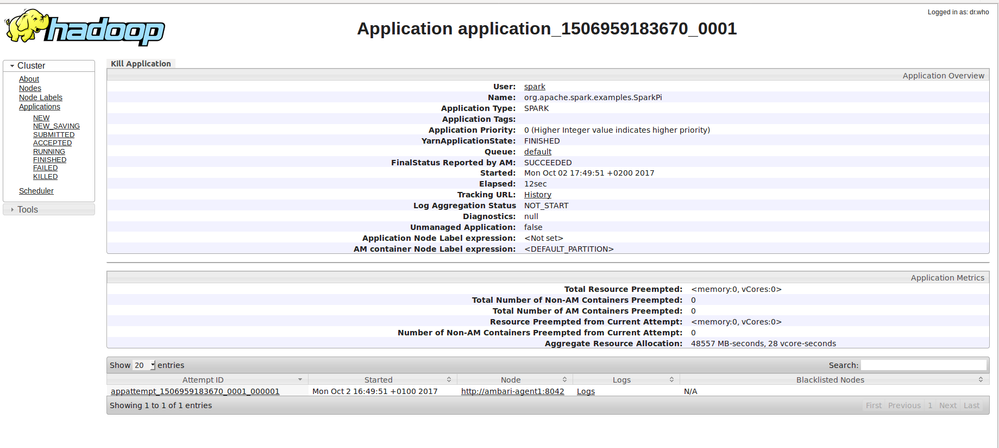Image resolution: width=999 pixels, height=448 pixels.
Task: Go to Node Labels page
Action: (41, 98)
